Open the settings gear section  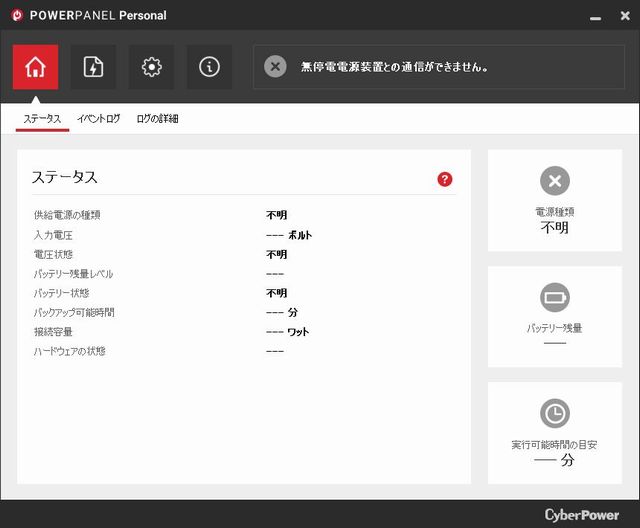coord(151,67)
